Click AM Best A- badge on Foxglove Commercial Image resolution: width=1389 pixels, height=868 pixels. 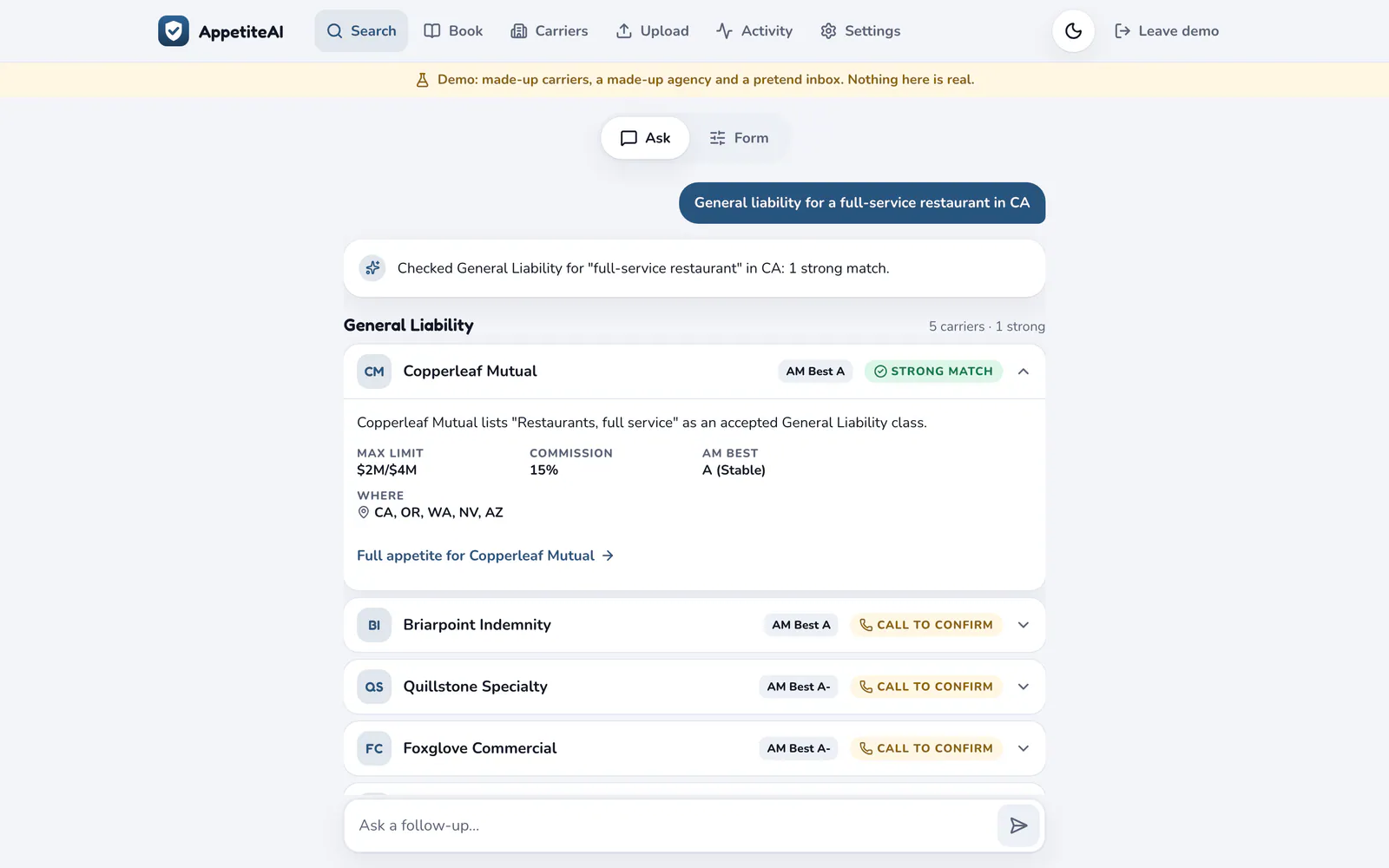(x=799, y=748)
